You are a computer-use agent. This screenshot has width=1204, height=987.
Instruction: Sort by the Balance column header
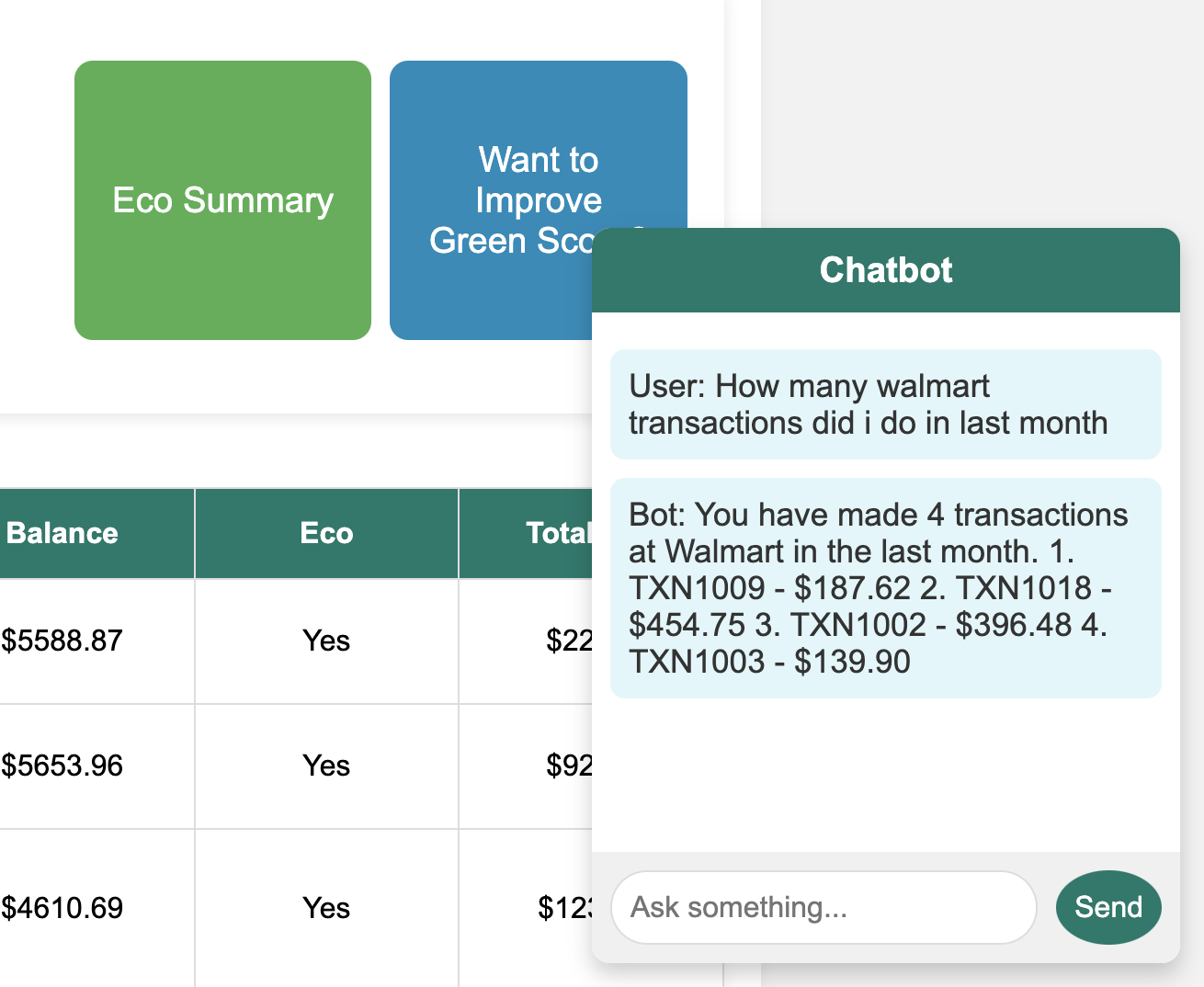tap(62, 533)
